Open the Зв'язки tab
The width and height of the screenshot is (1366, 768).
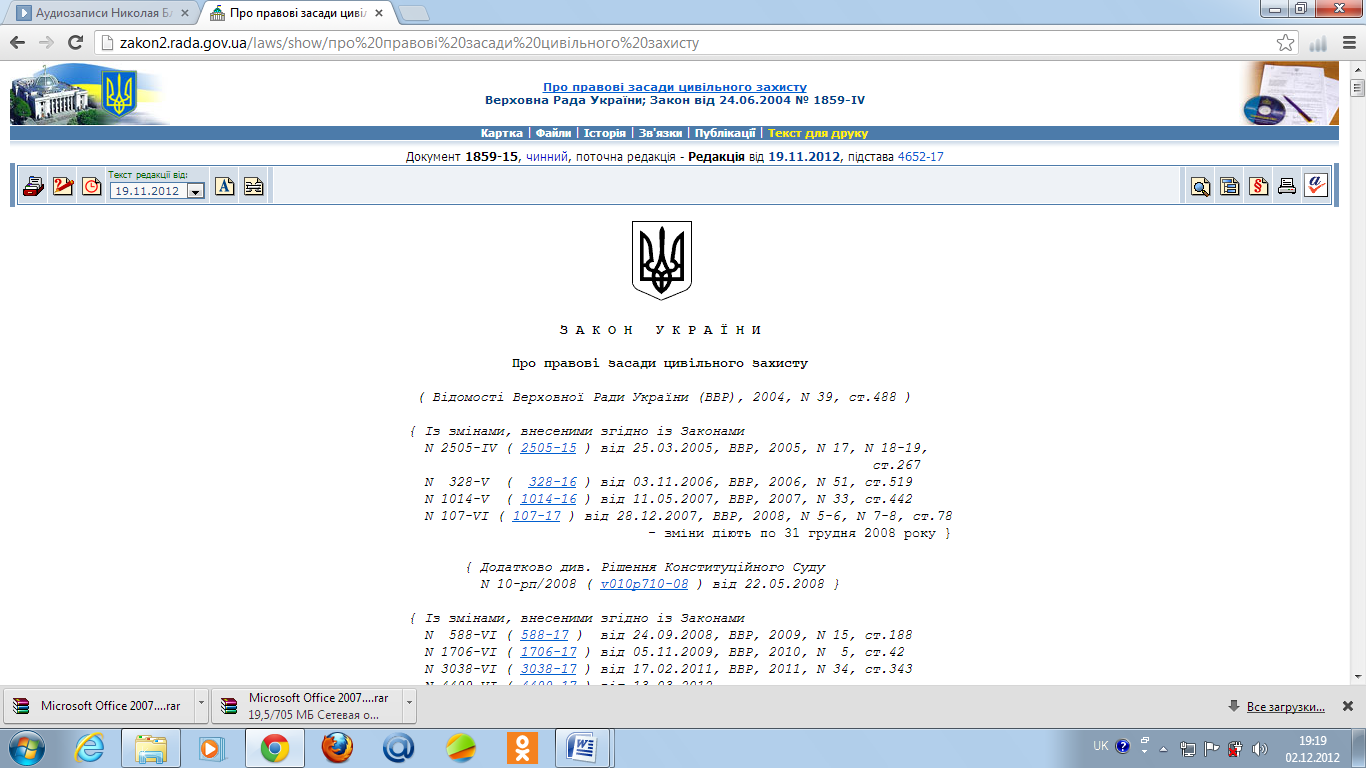coord(660,133)
